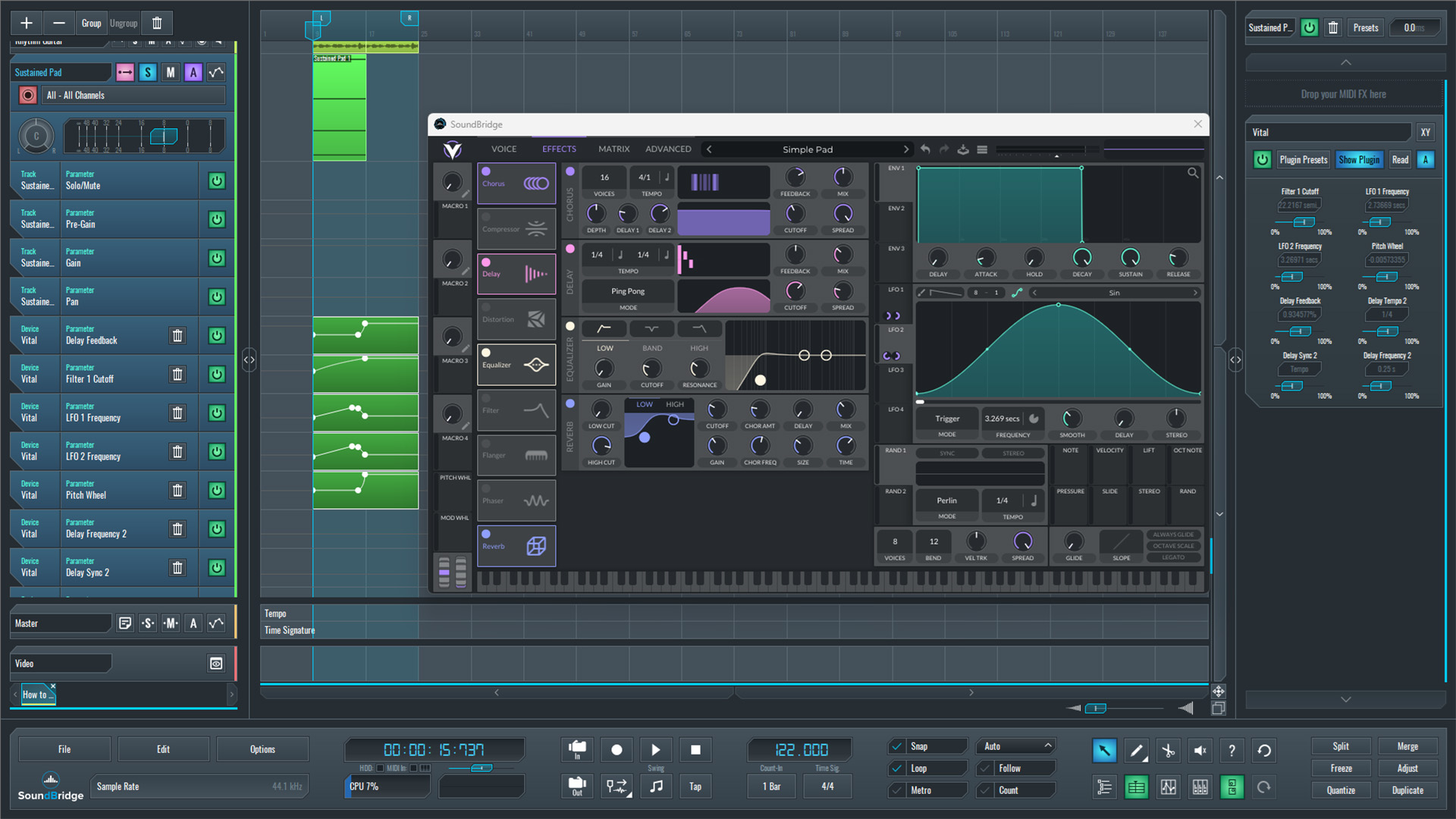Start playback with the Play button

[655, 750]
